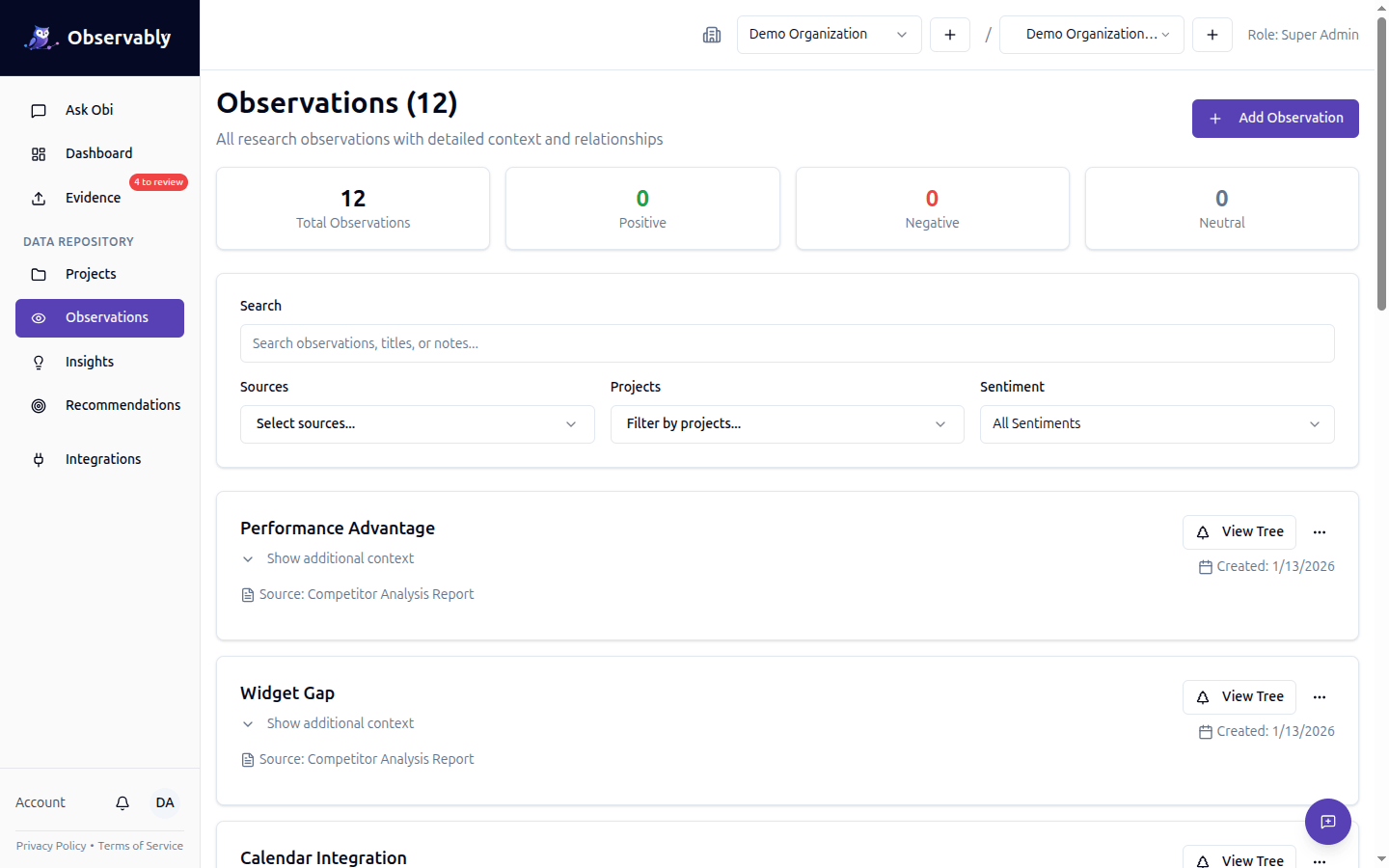Open the Privacy Policy link
Screen dimensions: 1389x868
coord(50,845)
